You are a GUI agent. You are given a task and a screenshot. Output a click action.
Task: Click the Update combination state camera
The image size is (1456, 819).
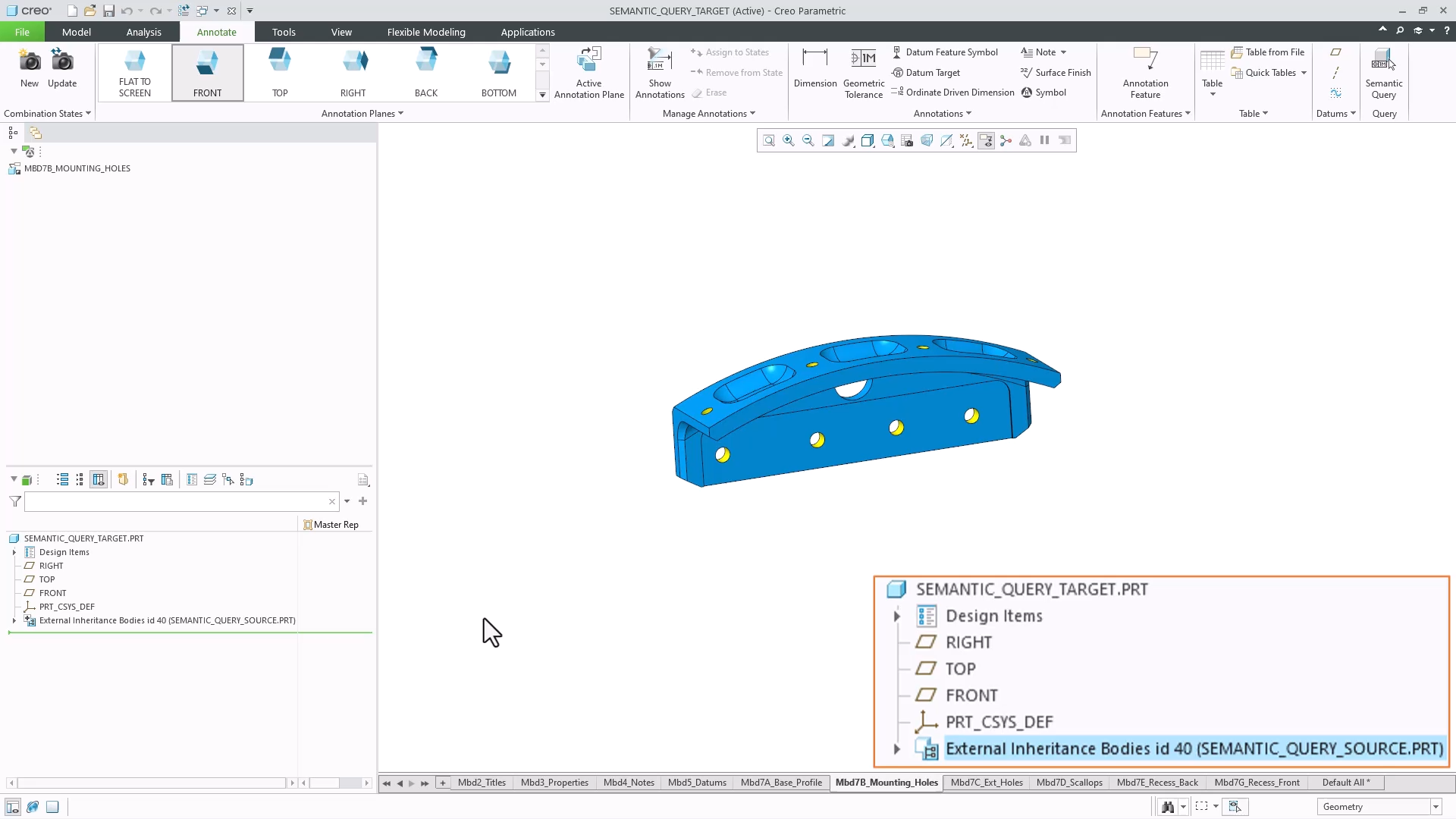click(62, 68)
